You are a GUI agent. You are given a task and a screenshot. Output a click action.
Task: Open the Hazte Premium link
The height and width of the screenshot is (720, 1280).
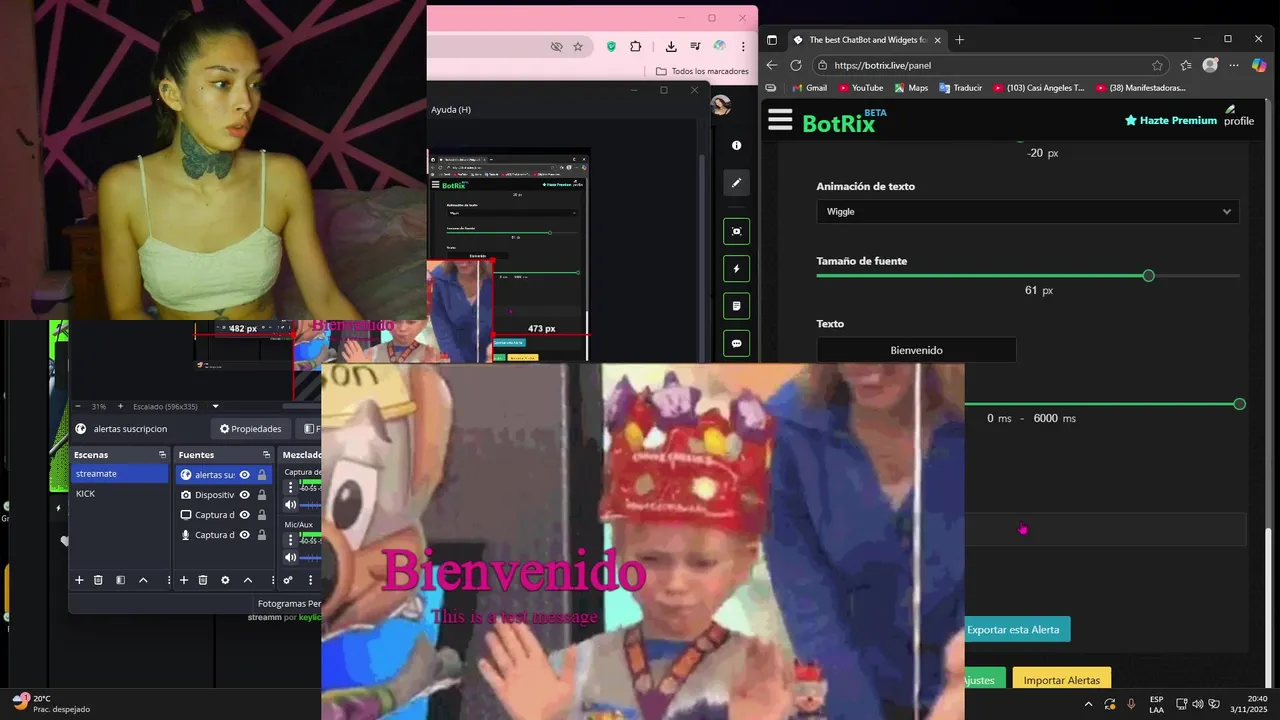coord(1171,120)
